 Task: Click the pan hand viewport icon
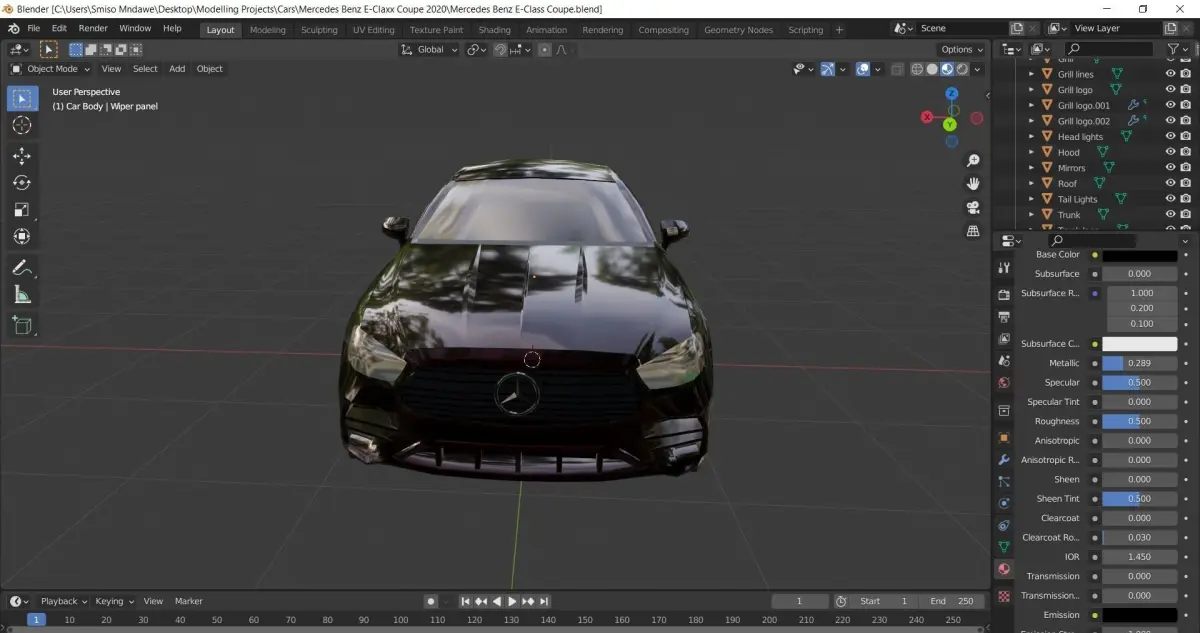[x=972, y=184]
